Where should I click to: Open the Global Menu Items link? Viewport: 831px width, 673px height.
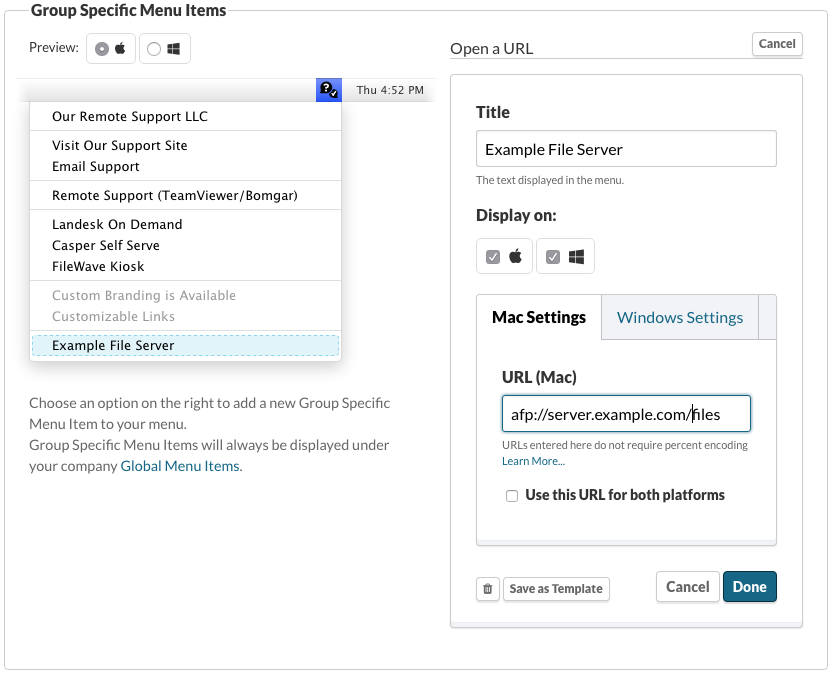[x=180, y=466]
